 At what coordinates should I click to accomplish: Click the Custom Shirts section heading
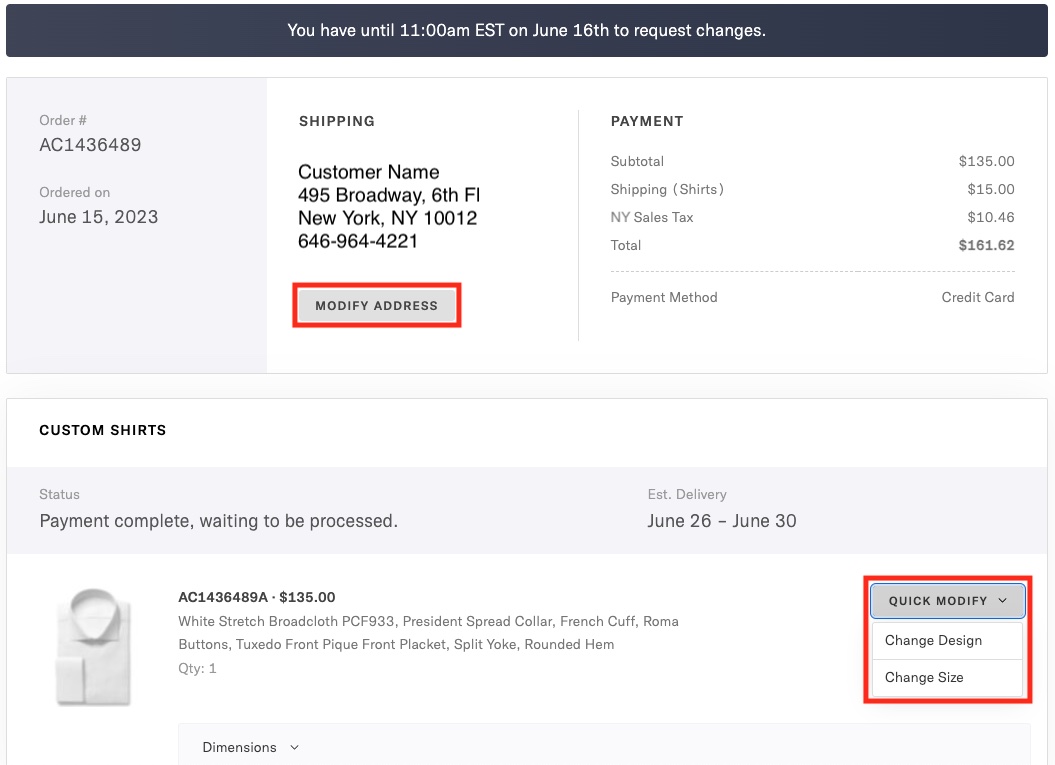pyautogui.click(x=103, y=430)
